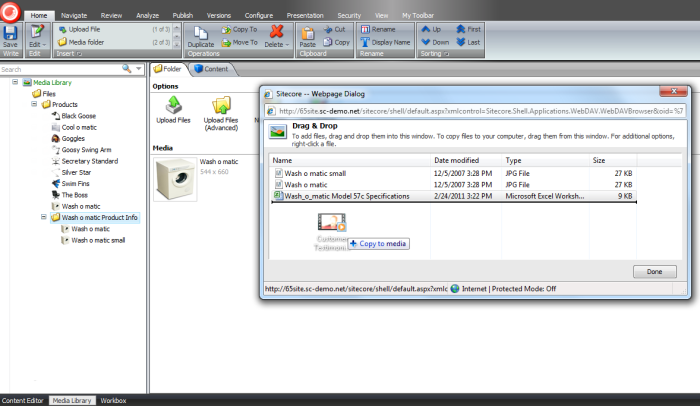Click the Save icon in the ribbon
The image size is (700, 406).
pos(10,33)
